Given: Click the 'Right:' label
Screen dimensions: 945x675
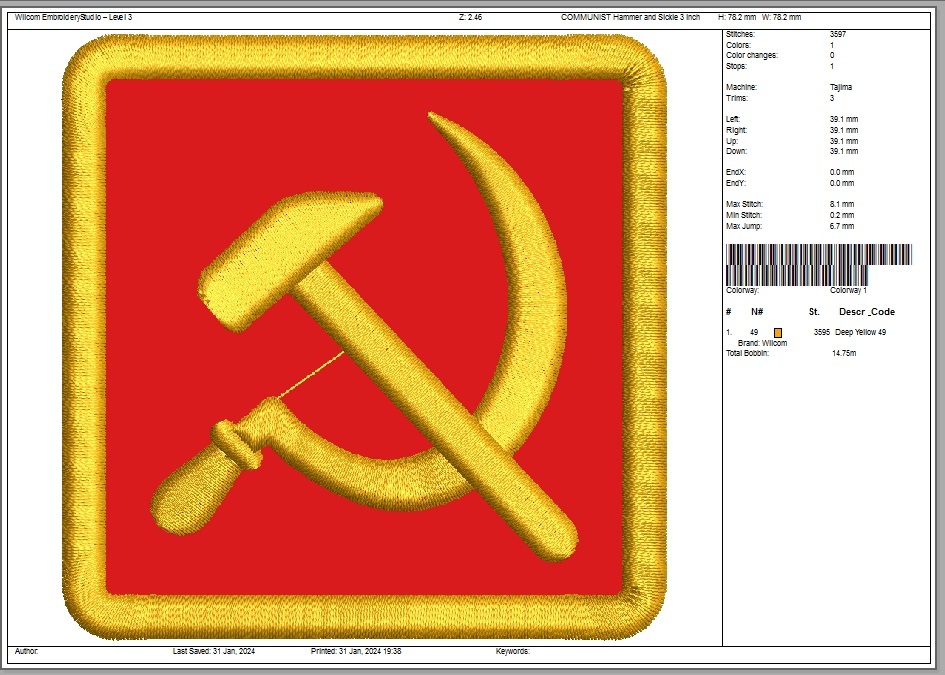Looking at the screenshot, I should tap(736, 130).
